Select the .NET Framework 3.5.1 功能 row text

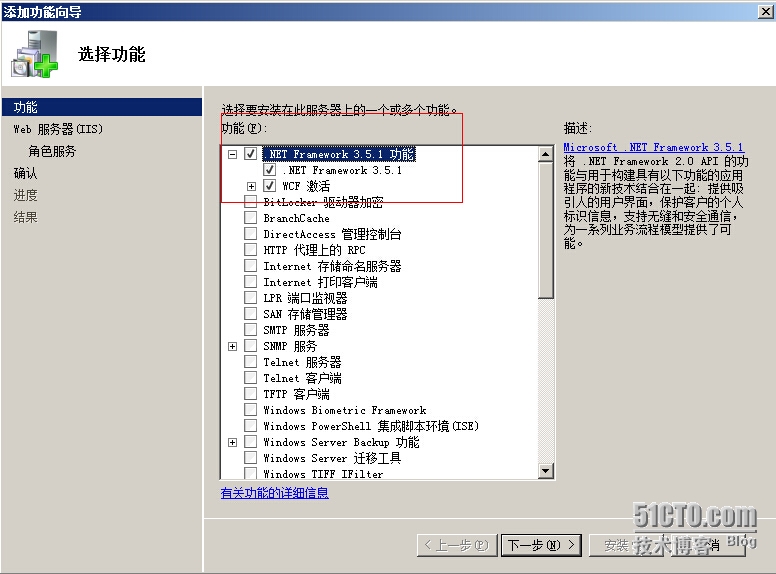339,154
